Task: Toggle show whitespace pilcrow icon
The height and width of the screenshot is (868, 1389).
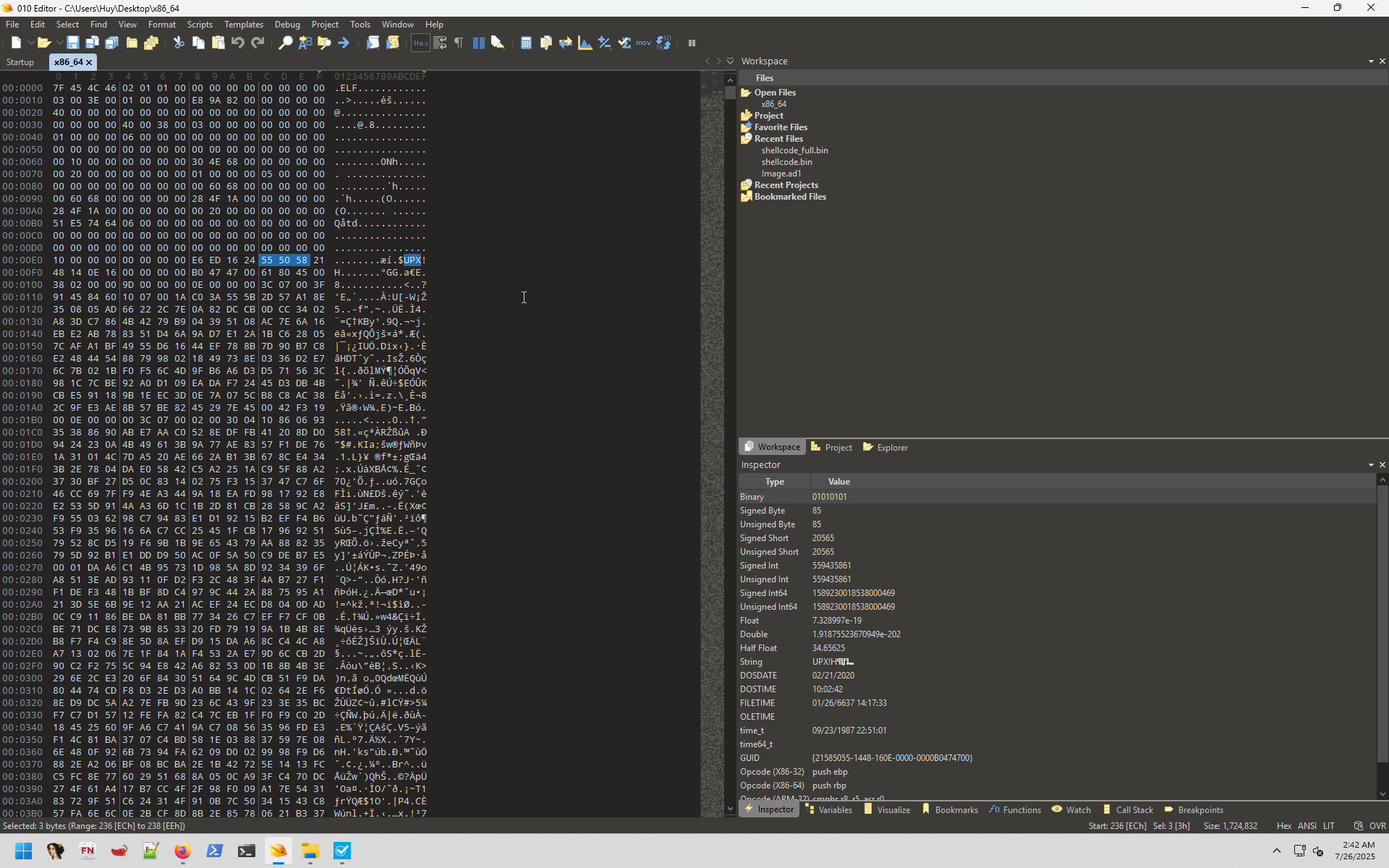Action: 459,43
